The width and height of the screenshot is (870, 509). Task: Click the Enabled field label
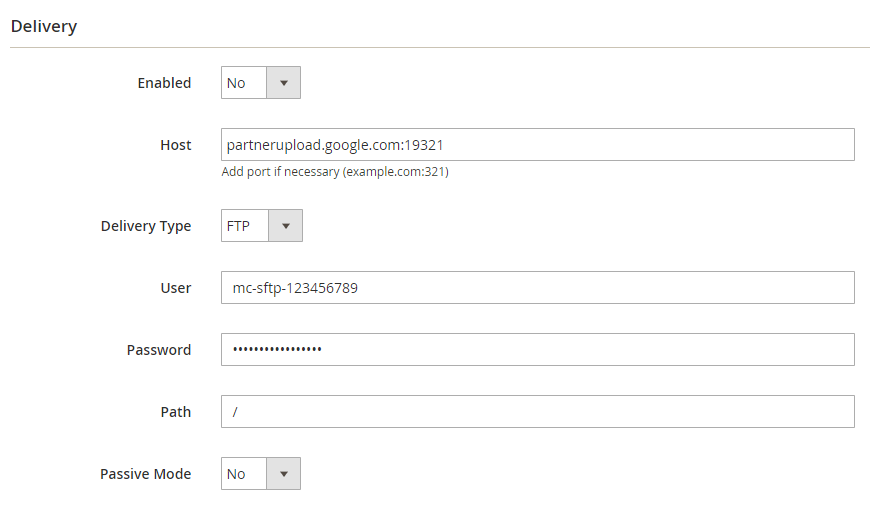coord(164,83)
